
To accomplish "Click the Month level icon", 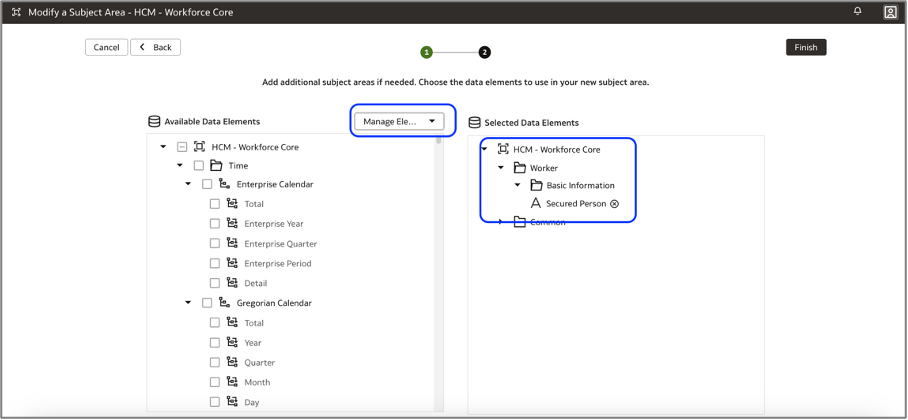I will coord(232,382).
